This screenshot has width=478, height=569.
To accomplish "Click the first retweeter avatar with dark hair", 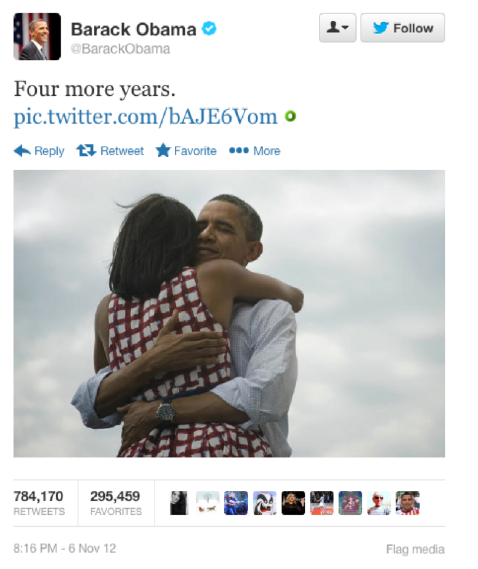I will pos(179,503).
